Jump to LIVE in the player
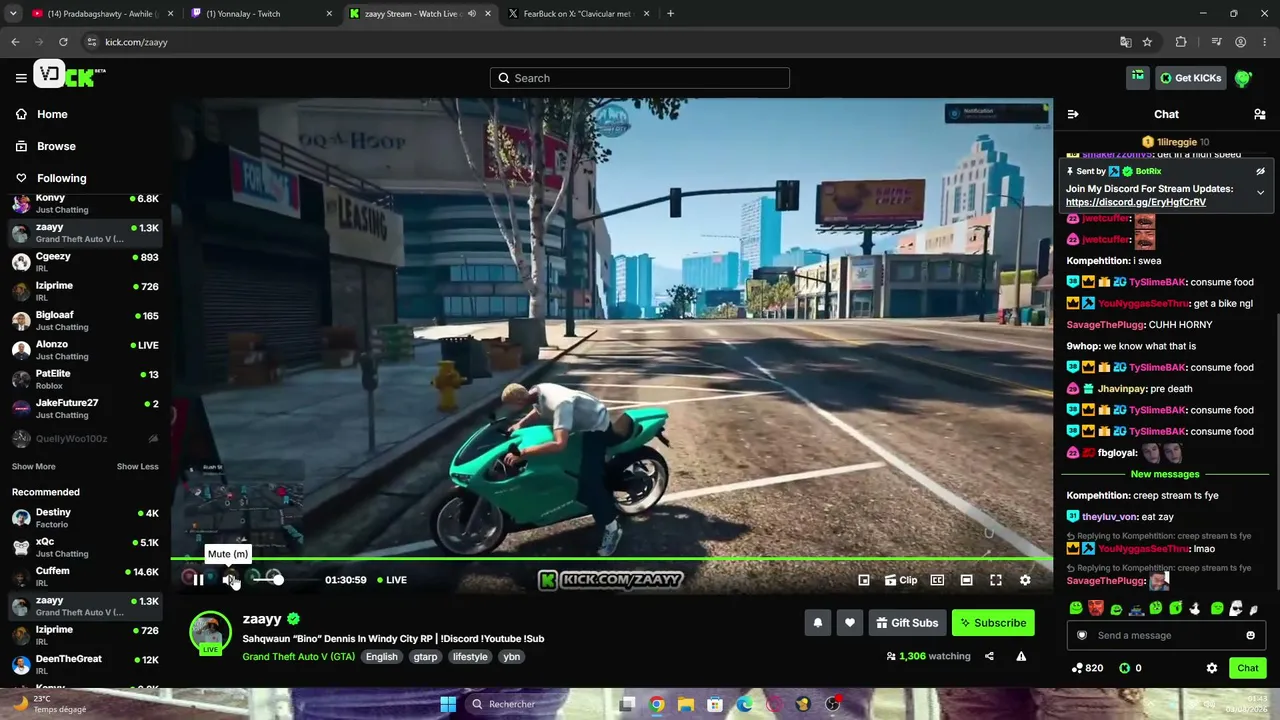The width and height of the screenshot is (1280, 720). point(392,580)
